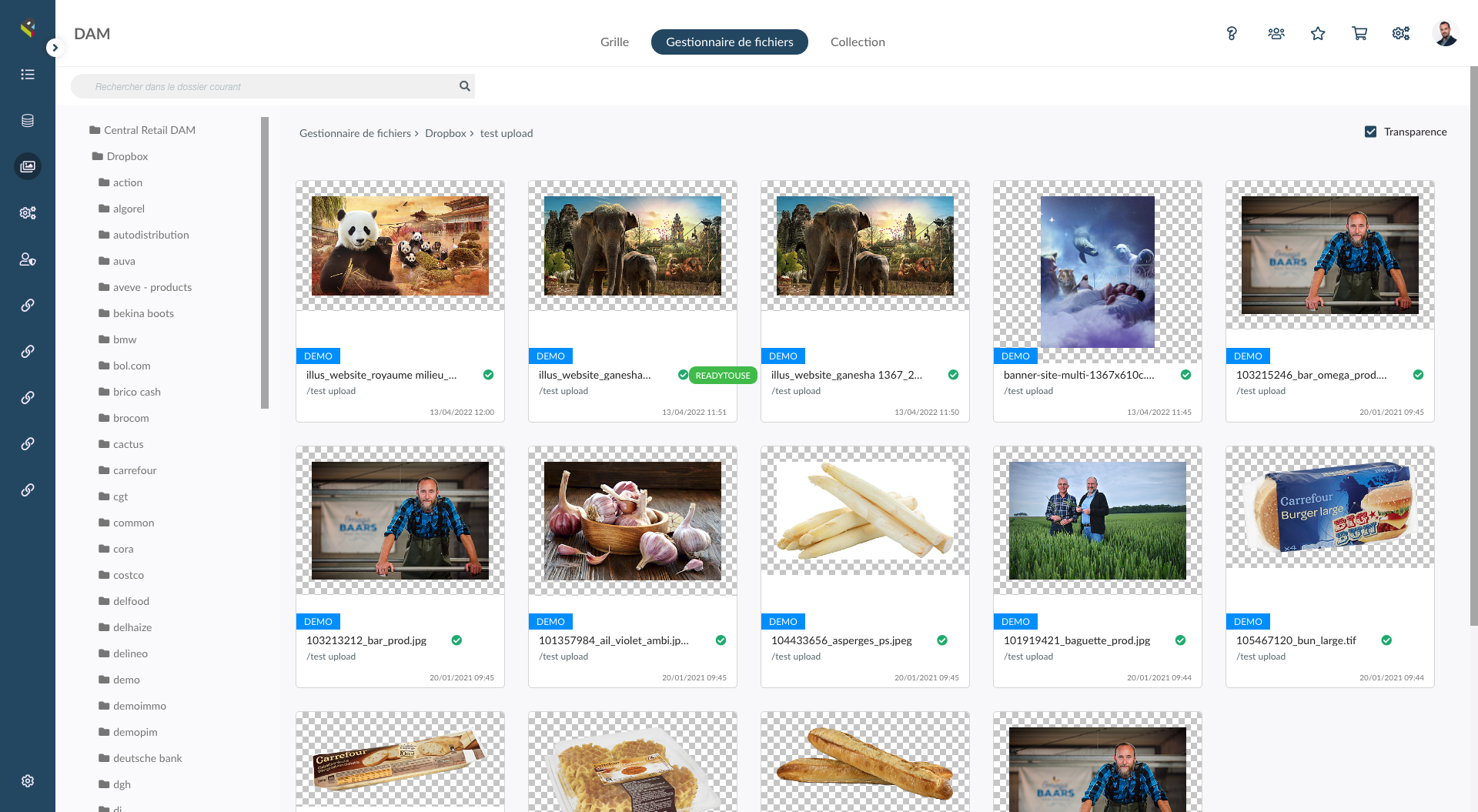The width and height of the screenshot is (1478, 812).
Task: Open the database icon in sidebar
Action: (28, 121)
